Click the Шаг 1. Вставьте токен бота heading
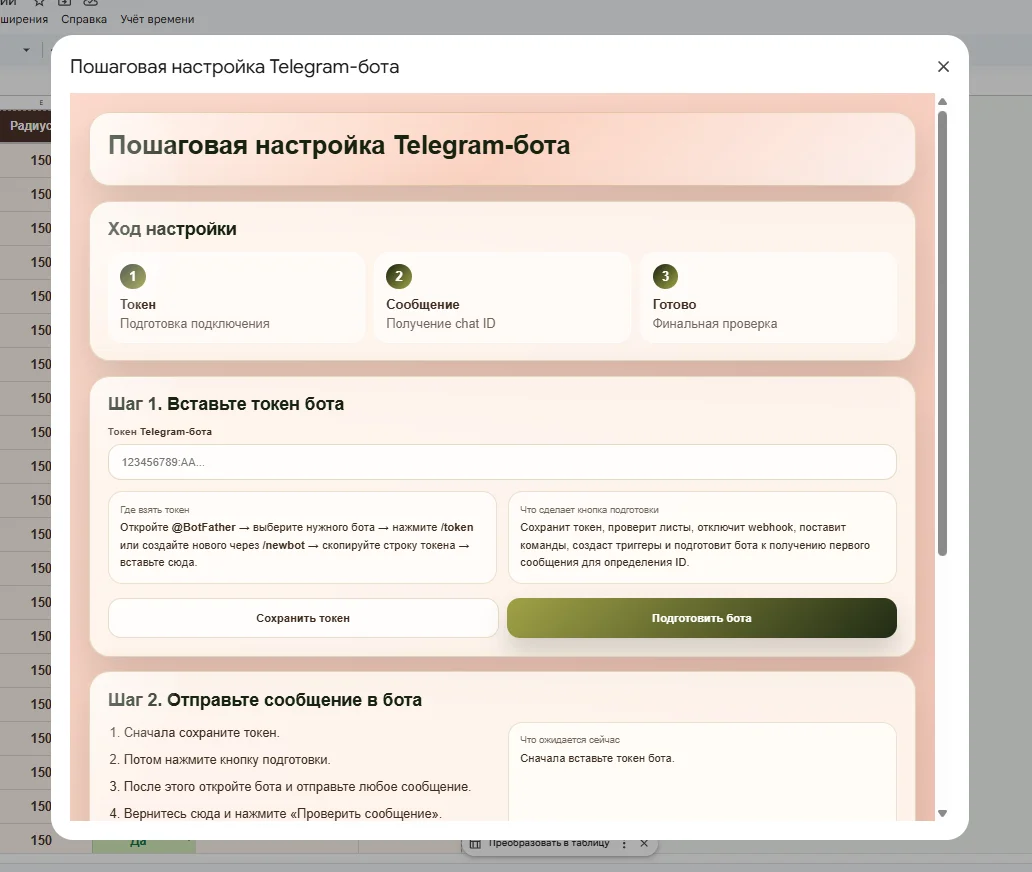The width and height of the screenshot is (1032, 872). tap(226, 403)
